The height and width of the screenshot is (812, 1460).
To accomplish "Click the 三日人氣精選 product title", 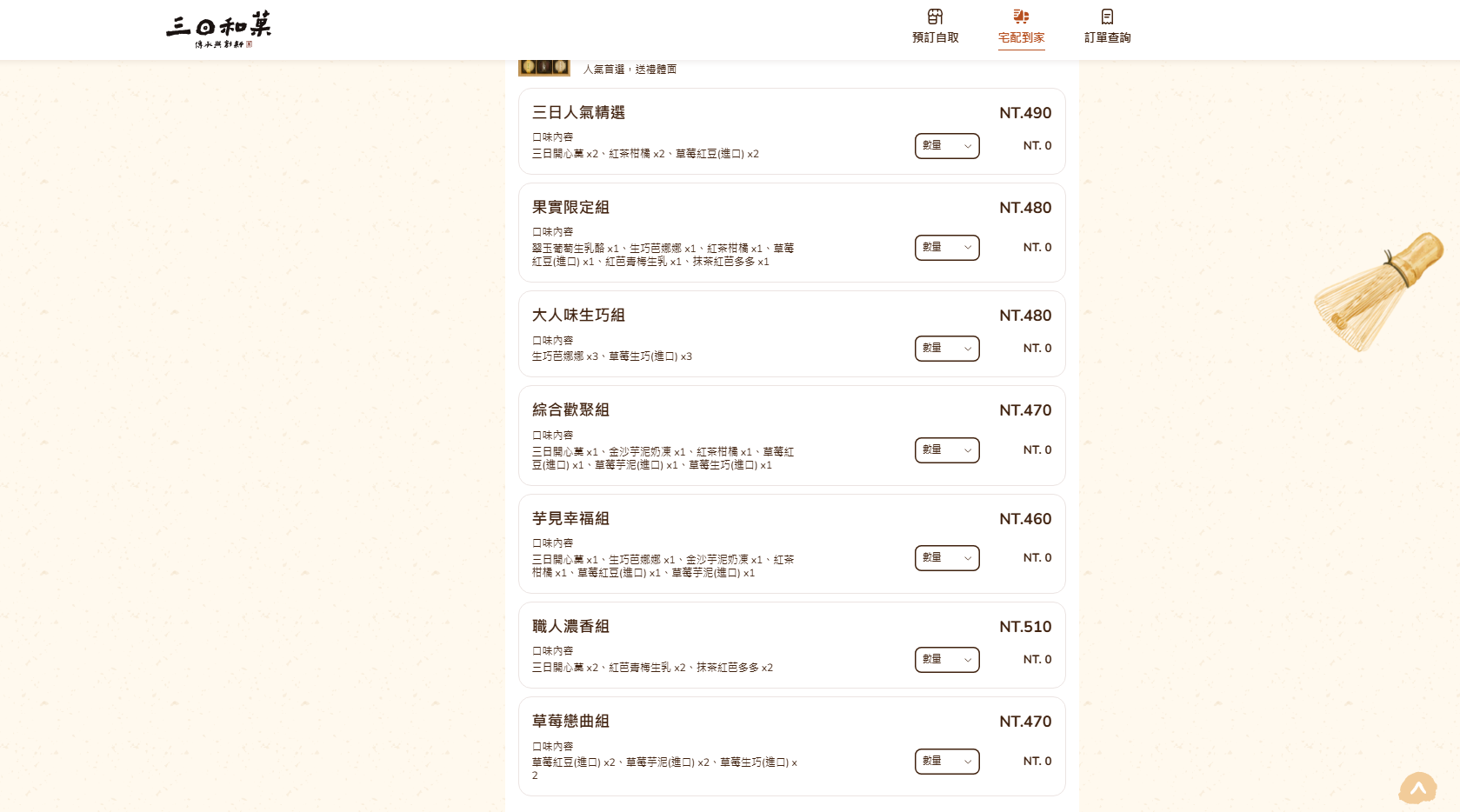I will click(578, 113).
